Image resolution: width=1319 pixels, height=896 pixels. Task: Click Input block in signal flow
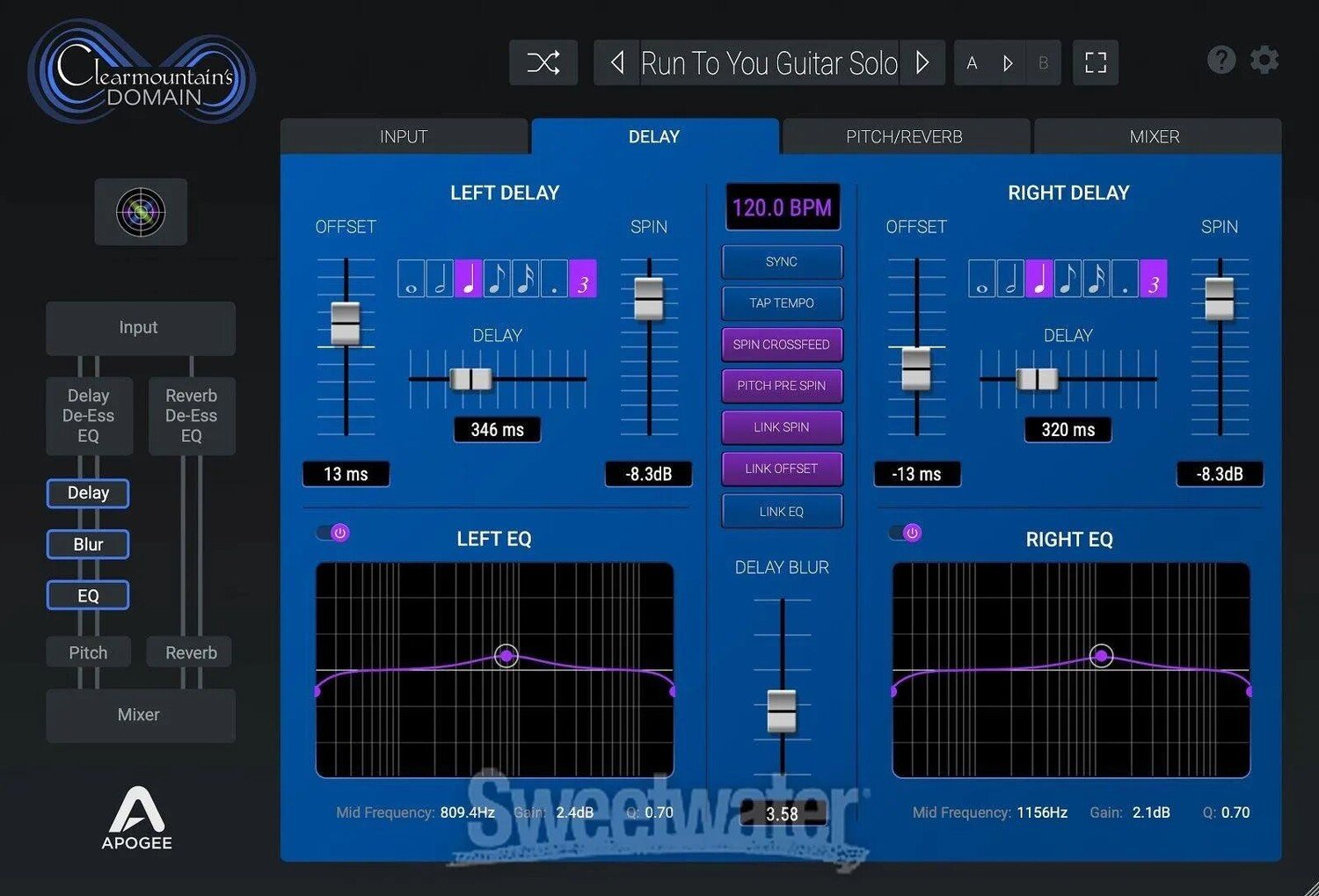[x=140, y=328]
